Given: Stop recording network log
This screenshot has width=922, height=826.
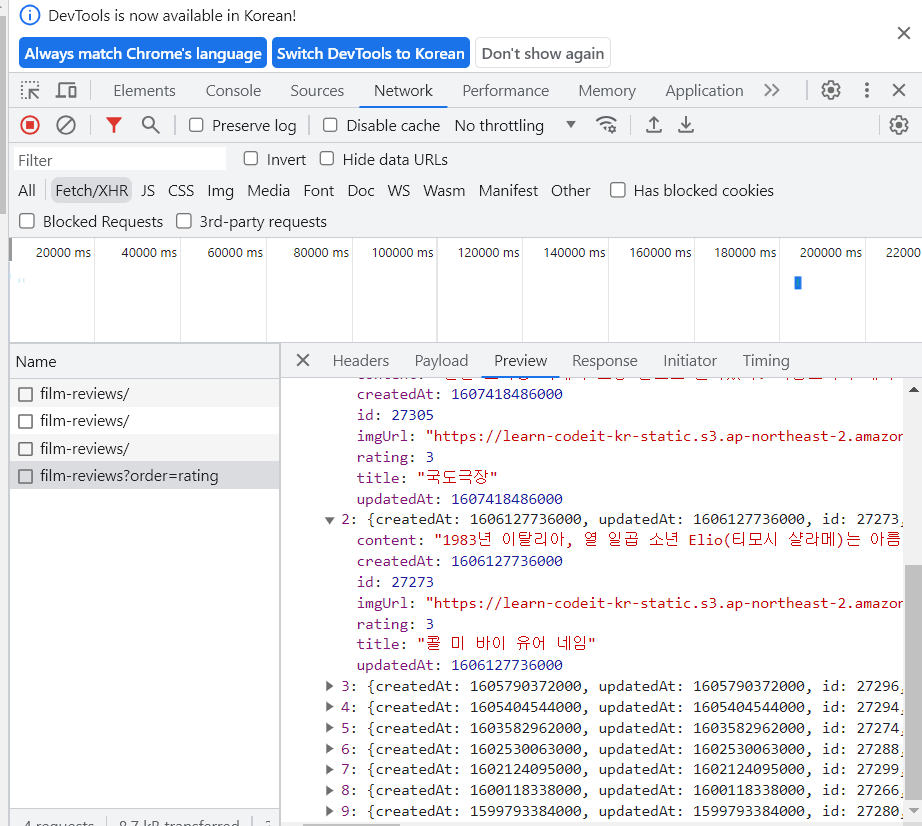Looking at the screenshot, I should click(x=30, y=125).
